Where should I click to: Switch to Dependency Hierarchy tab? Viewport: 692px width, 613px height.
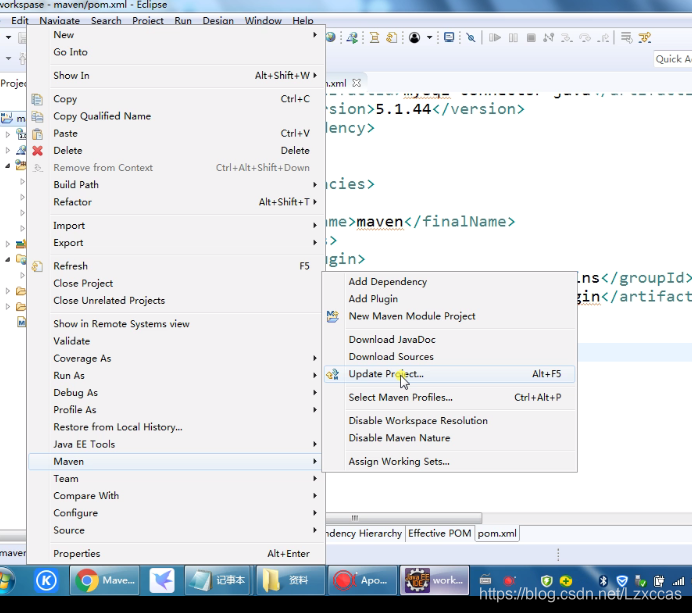coord(365,534)
